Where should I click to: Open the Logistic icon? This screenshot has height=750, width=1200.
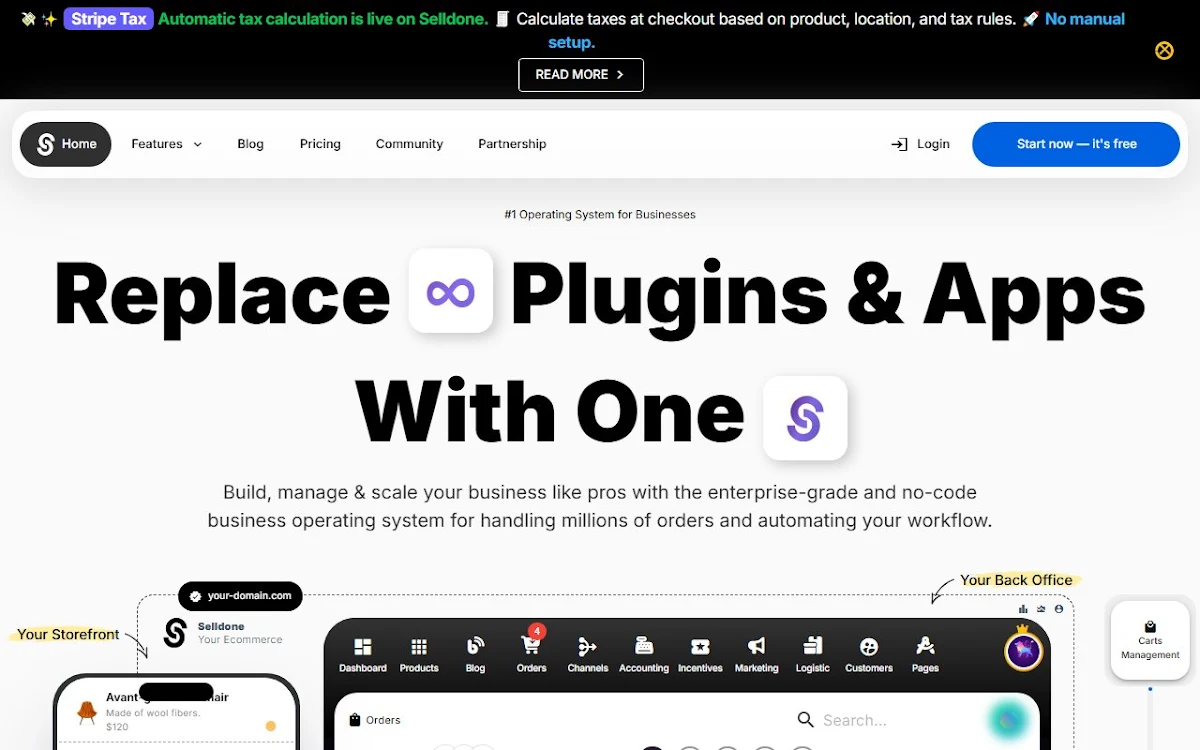pyautogui.click(x=813, y=646)
